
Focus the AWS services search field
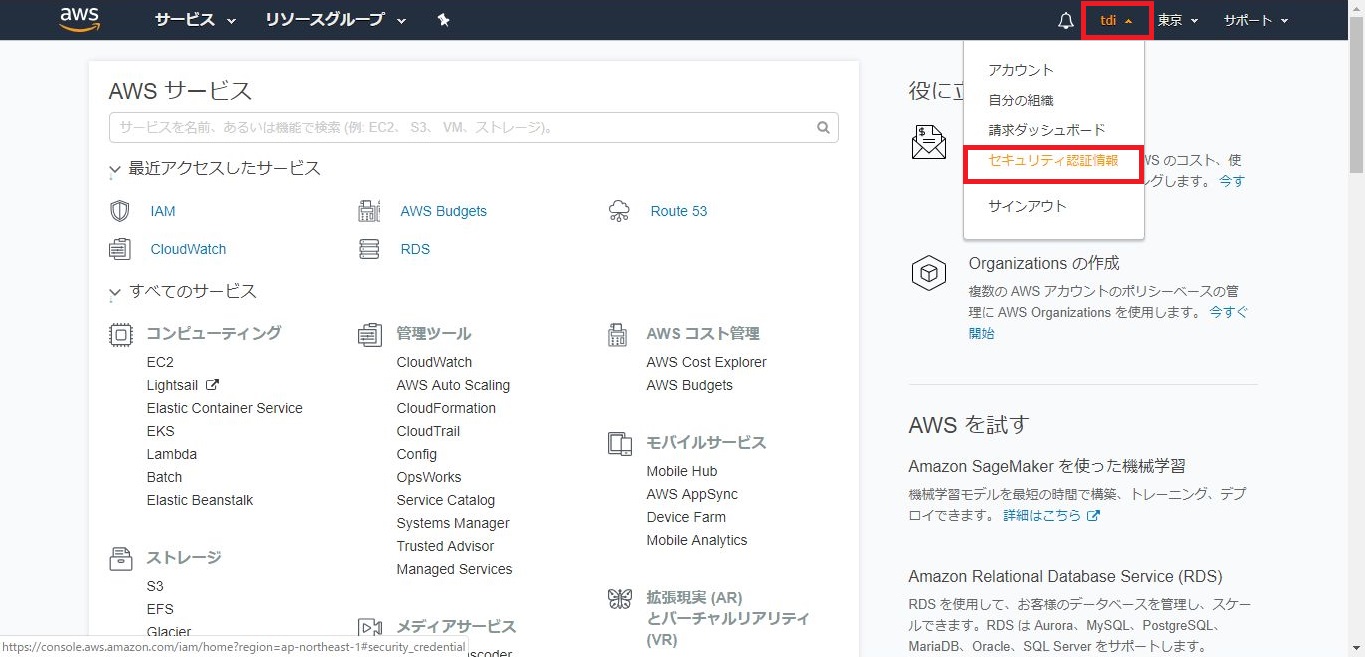click(x=460, y=128)
